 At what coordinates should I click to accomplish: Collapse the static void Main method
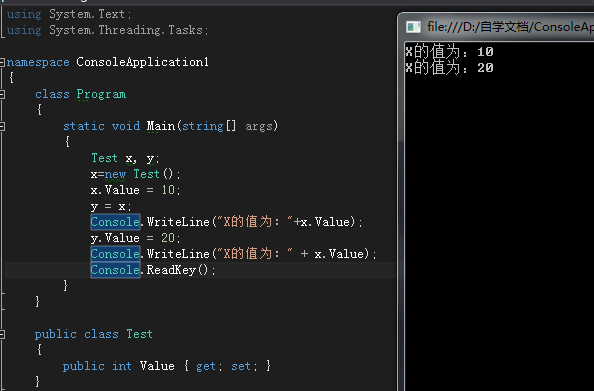click(2, 126)
